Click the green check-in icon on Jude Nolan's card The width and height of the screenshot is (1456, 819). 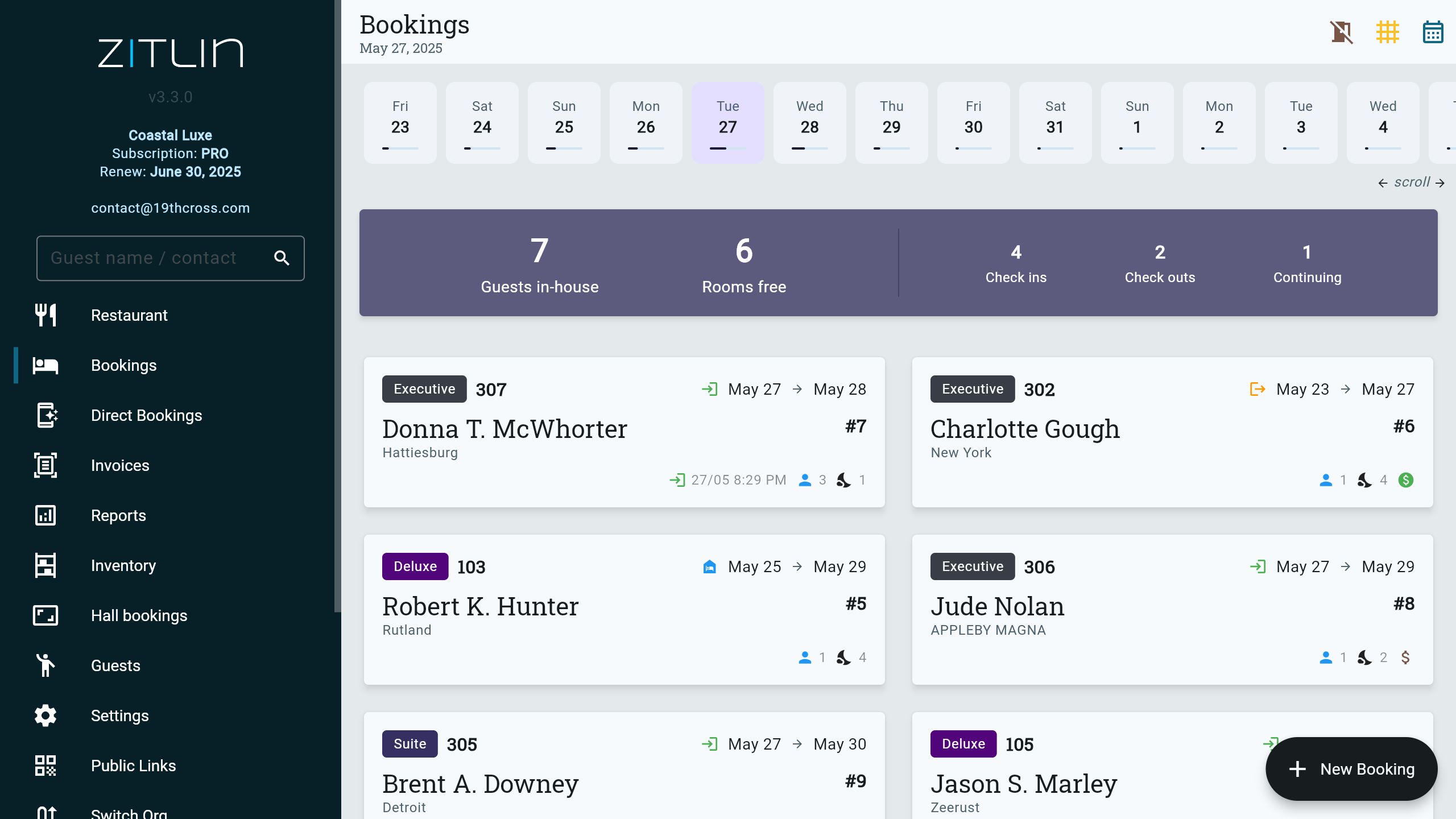(1259, 566)
